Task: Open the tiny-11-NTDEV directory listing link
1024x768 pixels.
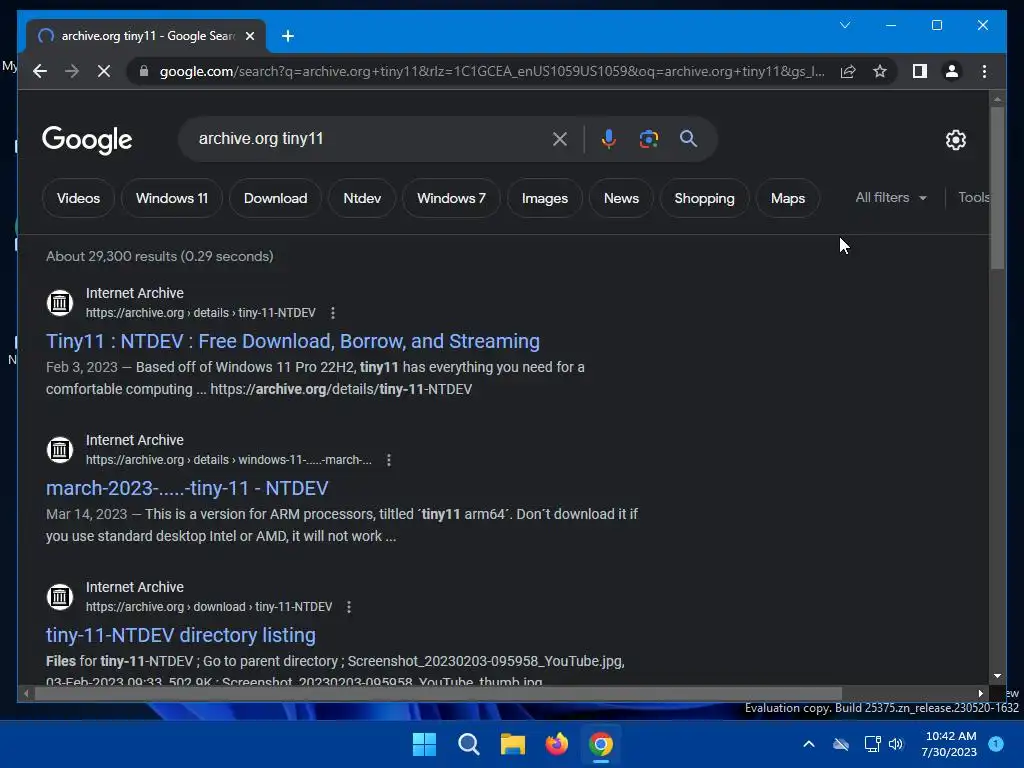Action: pyautogui.click(x=181, y=635)
